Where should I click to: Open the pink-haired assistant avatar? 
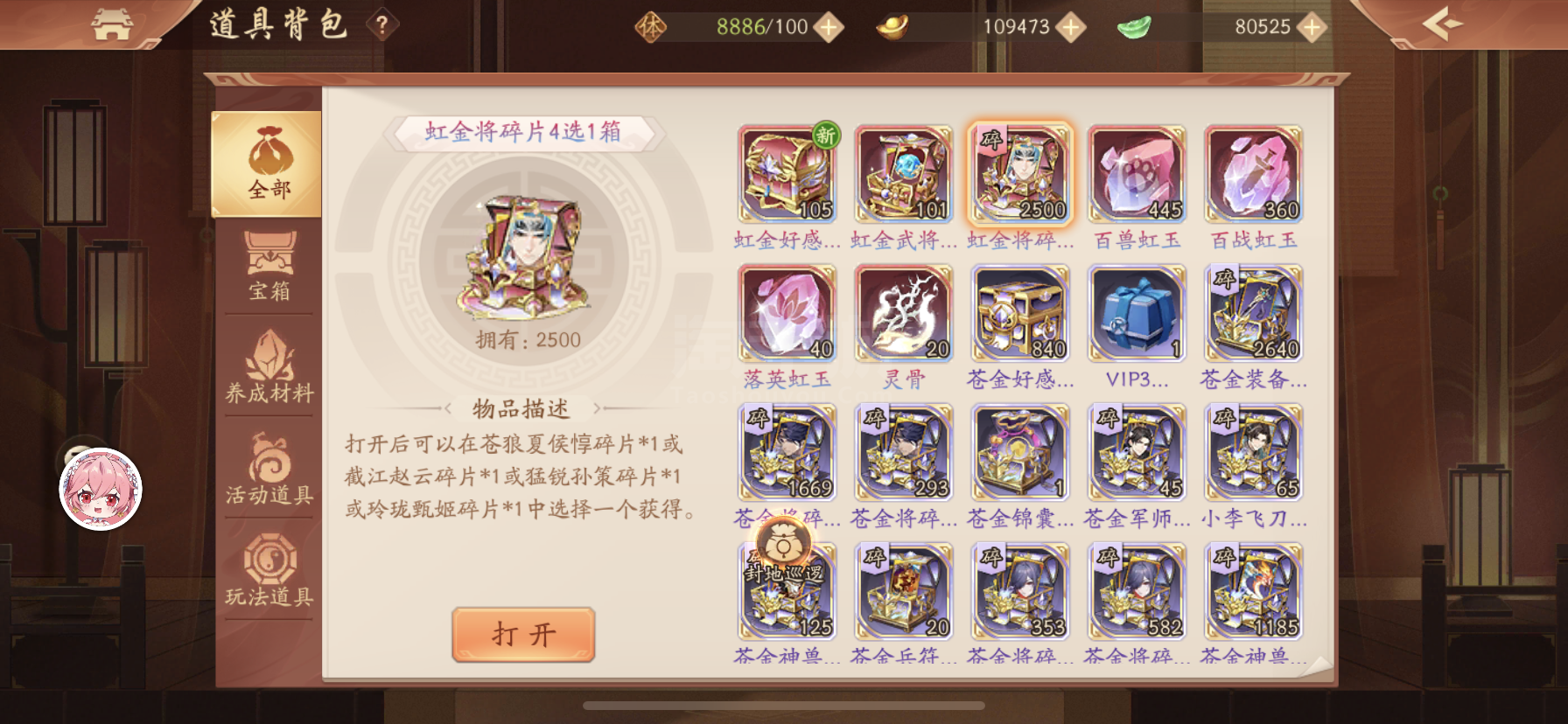pos(101,489)
